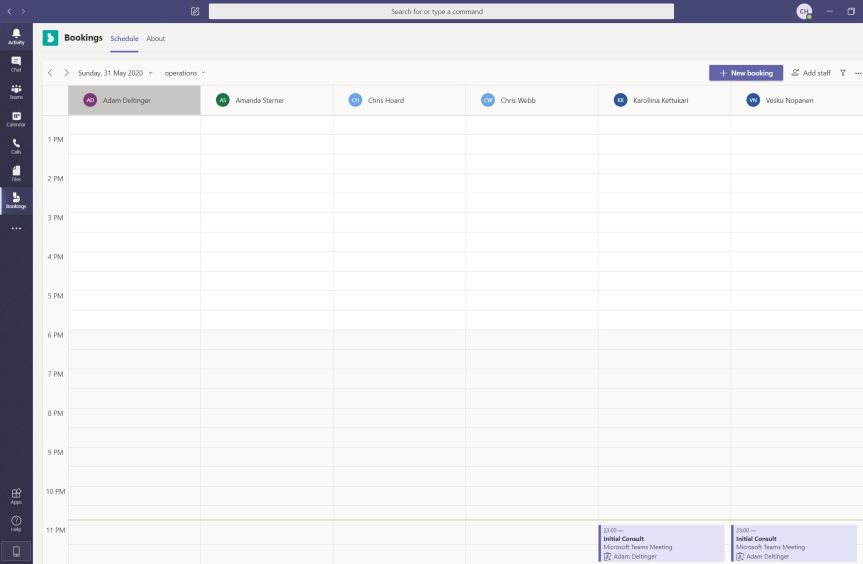
Task: Click the filter icon in toolbar
Action: 843,73
